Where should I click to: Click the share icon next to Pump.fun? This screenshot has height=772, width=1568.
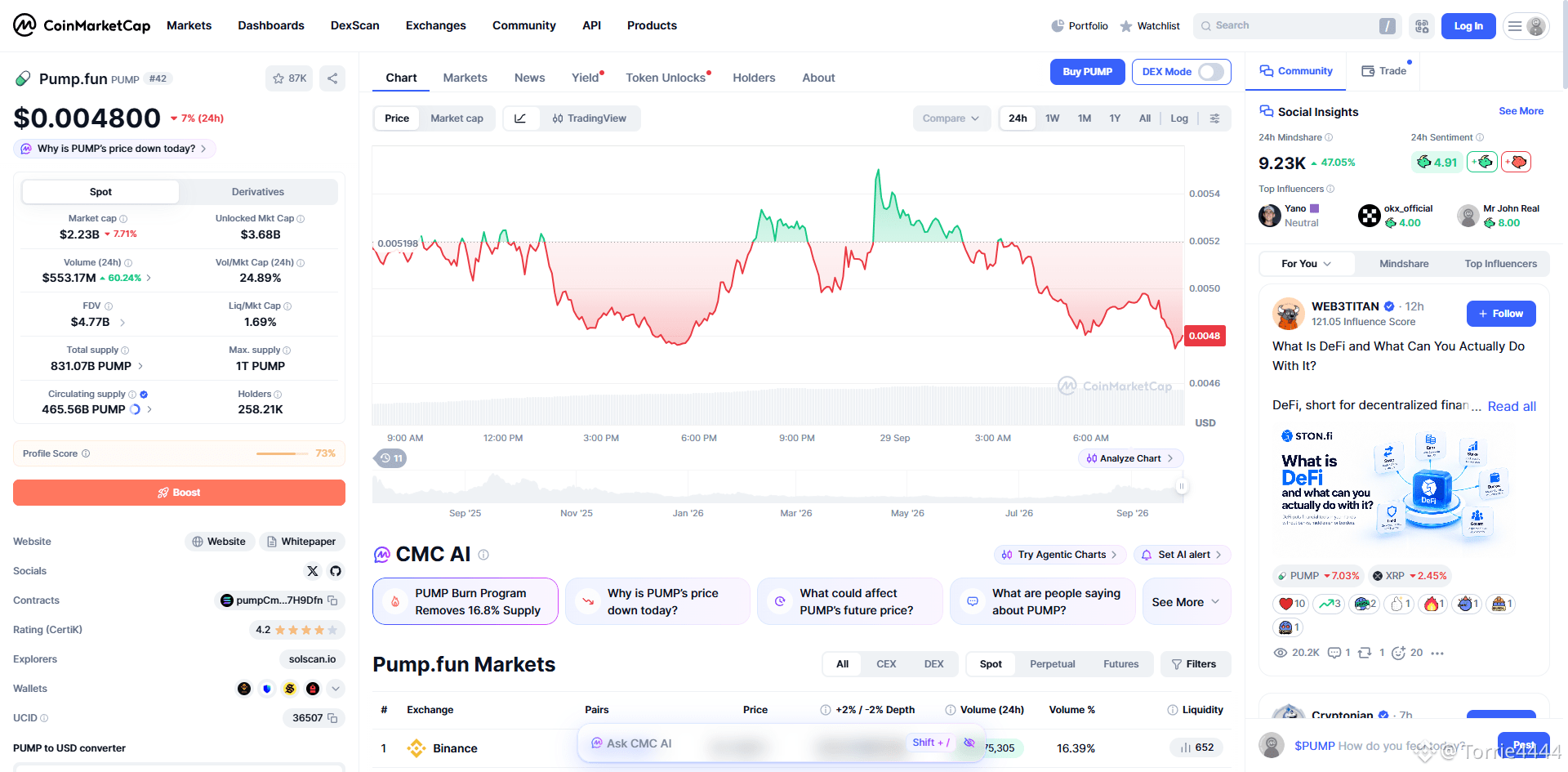pyautogui.click(x=332, y=78)
